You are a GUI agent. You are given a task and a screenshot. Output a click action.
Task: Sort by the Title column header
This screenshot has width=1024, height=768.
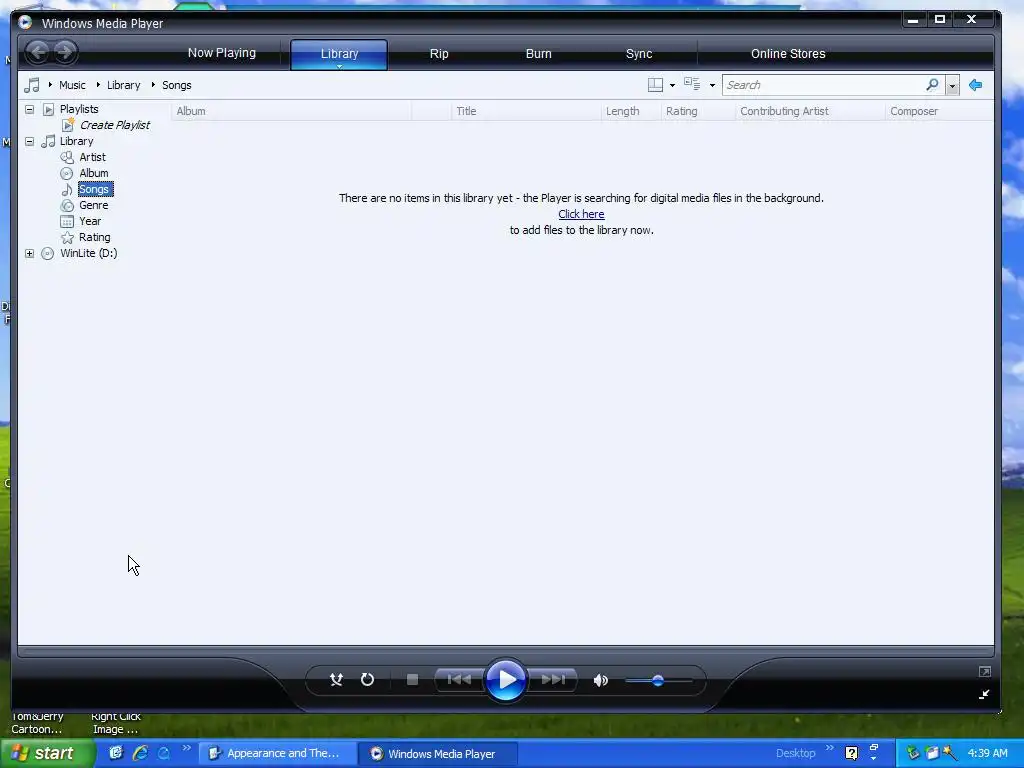click(526, 111)
